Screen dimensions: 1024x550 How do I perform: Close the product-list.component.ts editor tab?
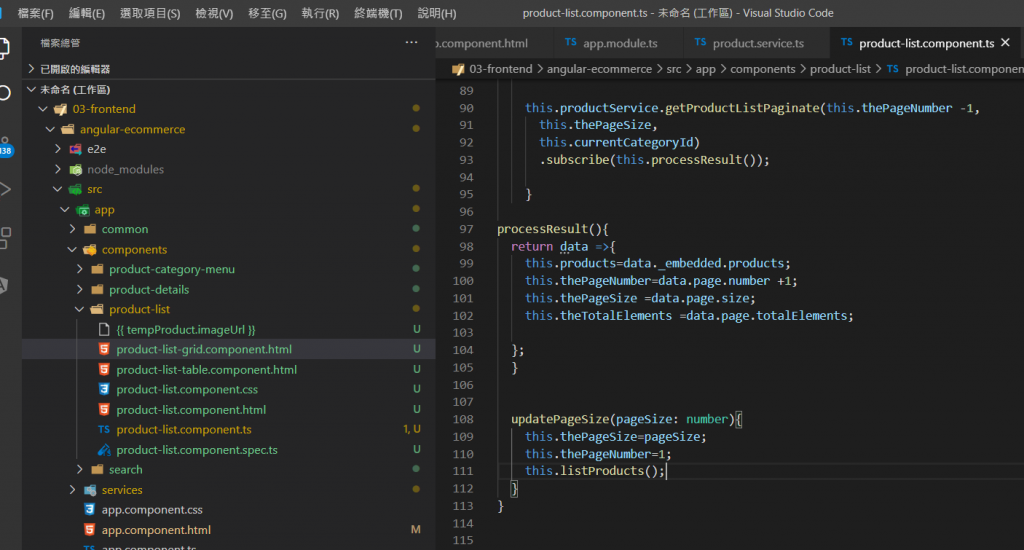pos(1007,43)
